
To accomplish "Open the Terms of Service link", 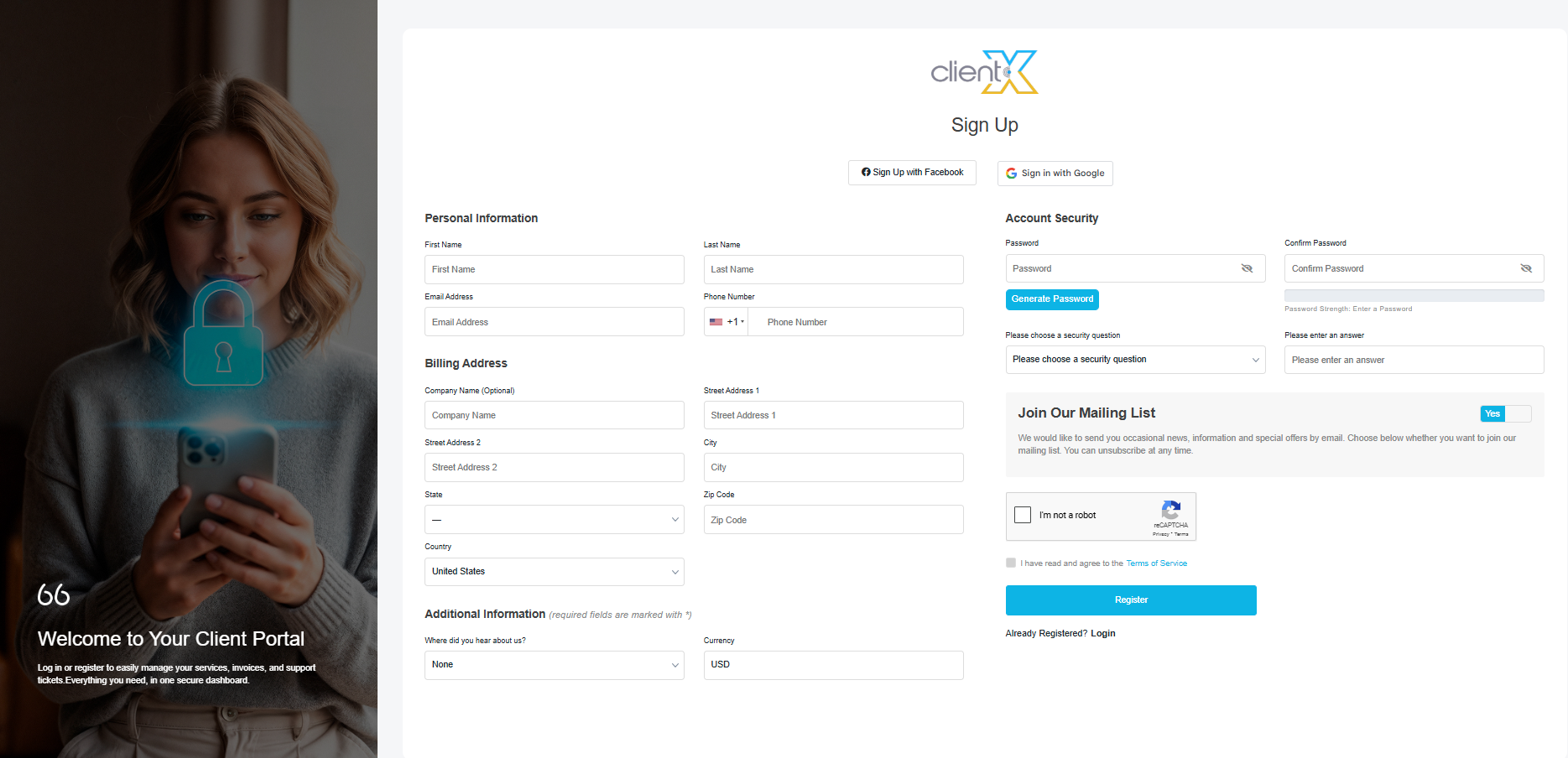I will 1156,563.
